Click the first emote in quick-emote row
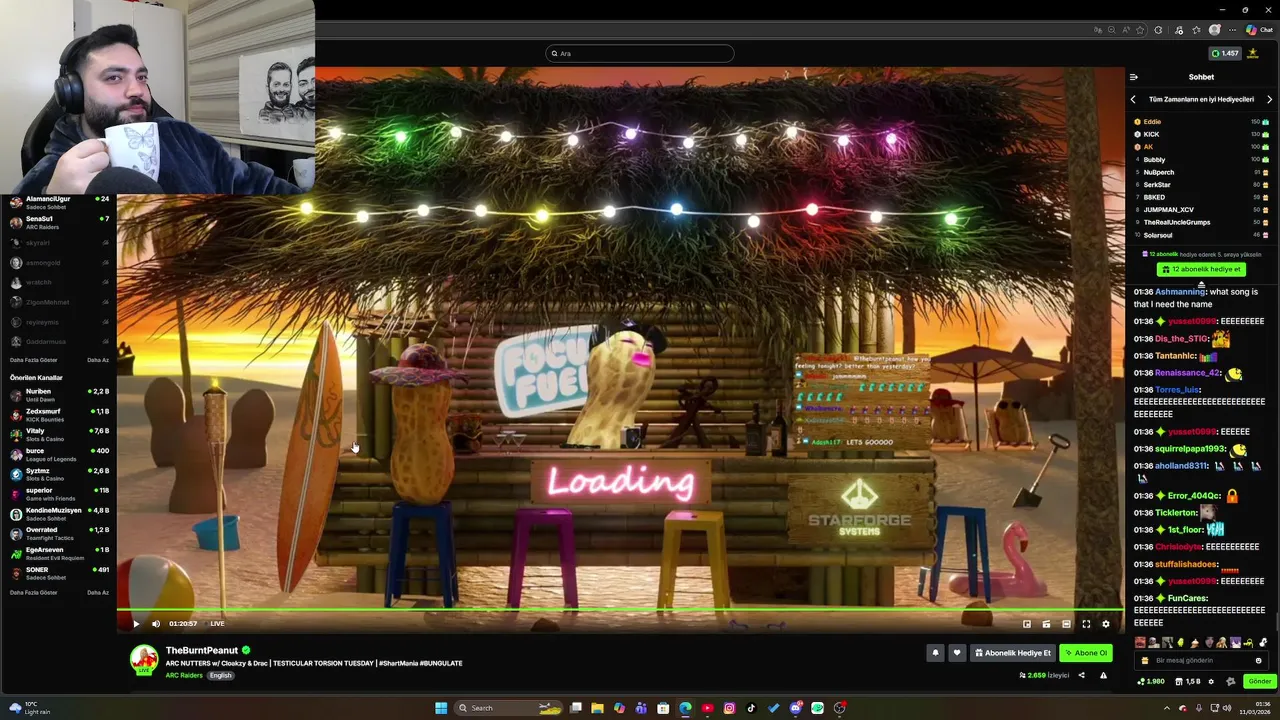 [1141, 642]
